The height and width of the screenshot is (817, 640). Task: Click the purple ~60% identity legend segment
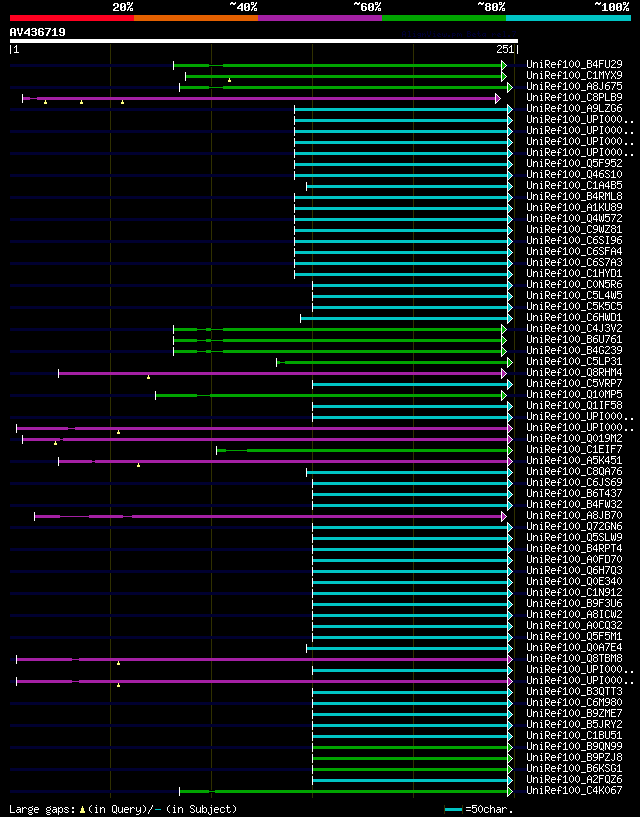pos(320,18)
